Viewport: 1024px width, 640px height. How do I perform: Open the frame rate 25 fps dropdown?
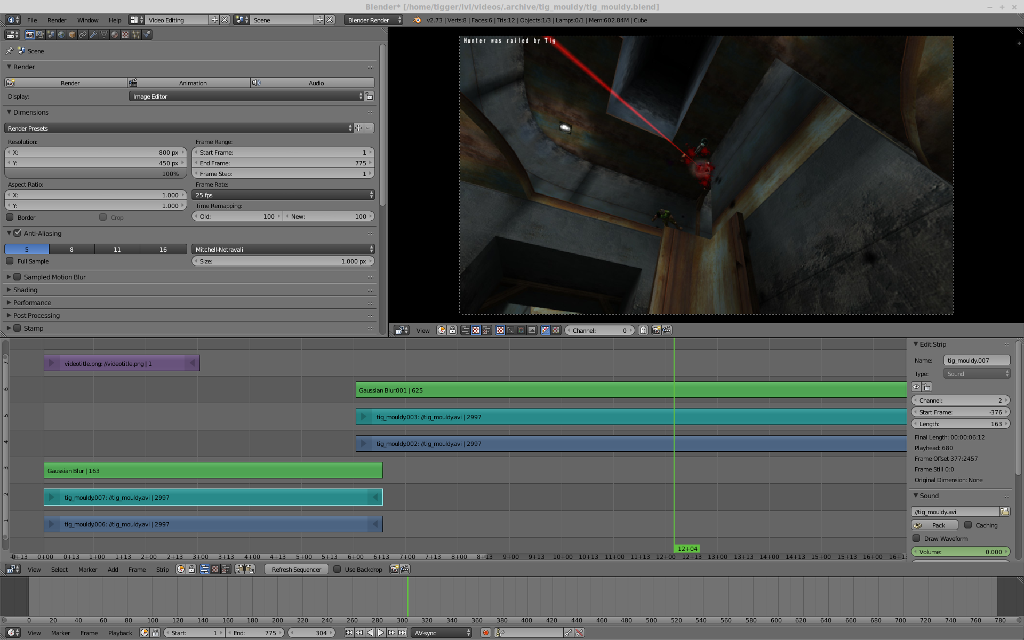(283, 195)
